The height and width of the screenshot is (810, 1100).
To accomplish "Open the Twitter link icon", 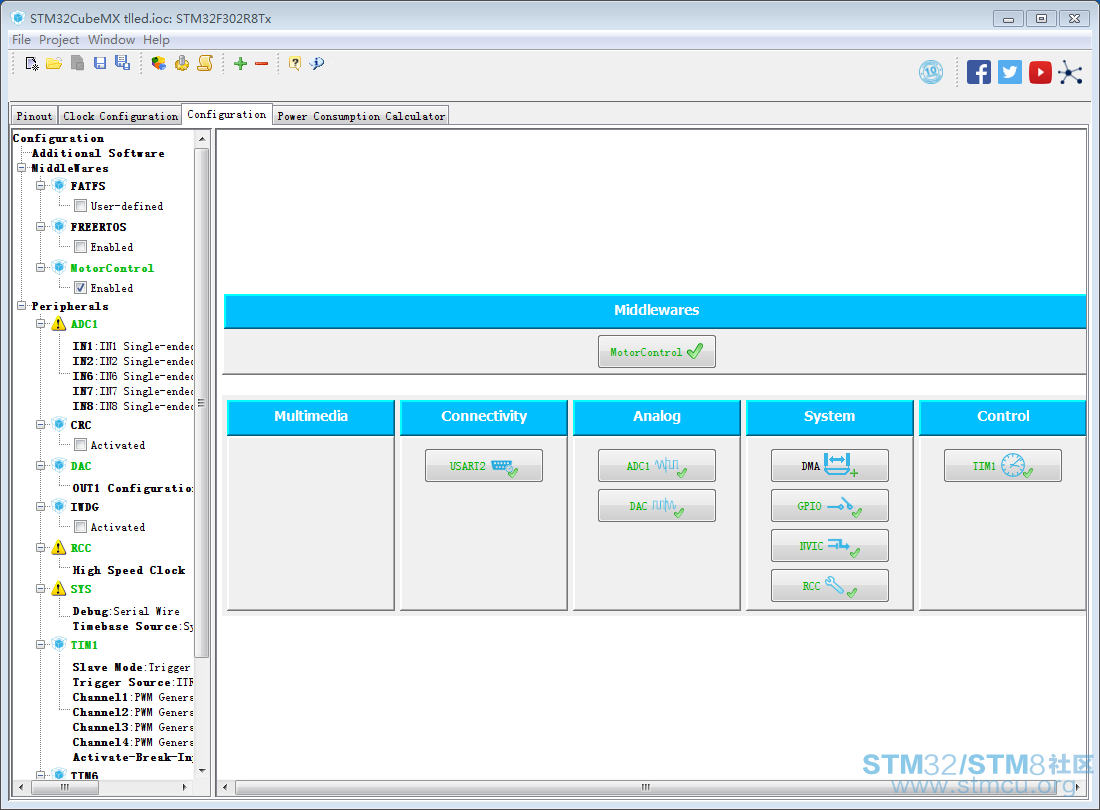I will click(1010, 72).
